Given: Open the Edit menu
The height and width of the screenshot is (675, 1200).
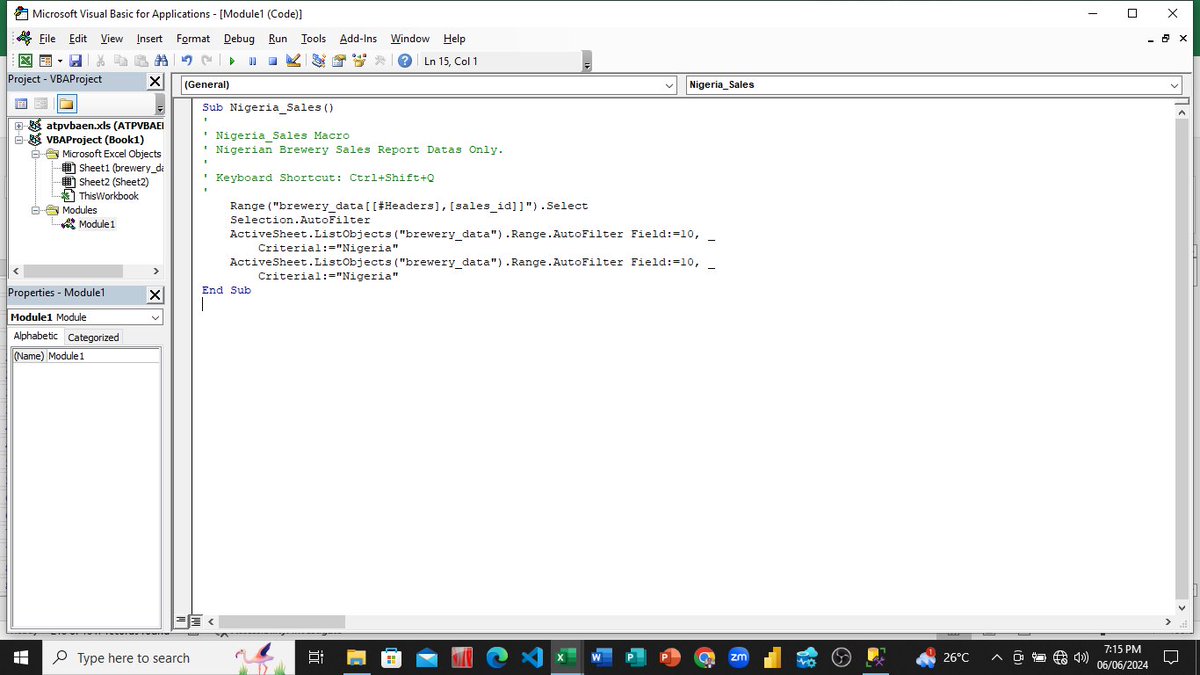Looking at the screenshot, I should (78, 38).
